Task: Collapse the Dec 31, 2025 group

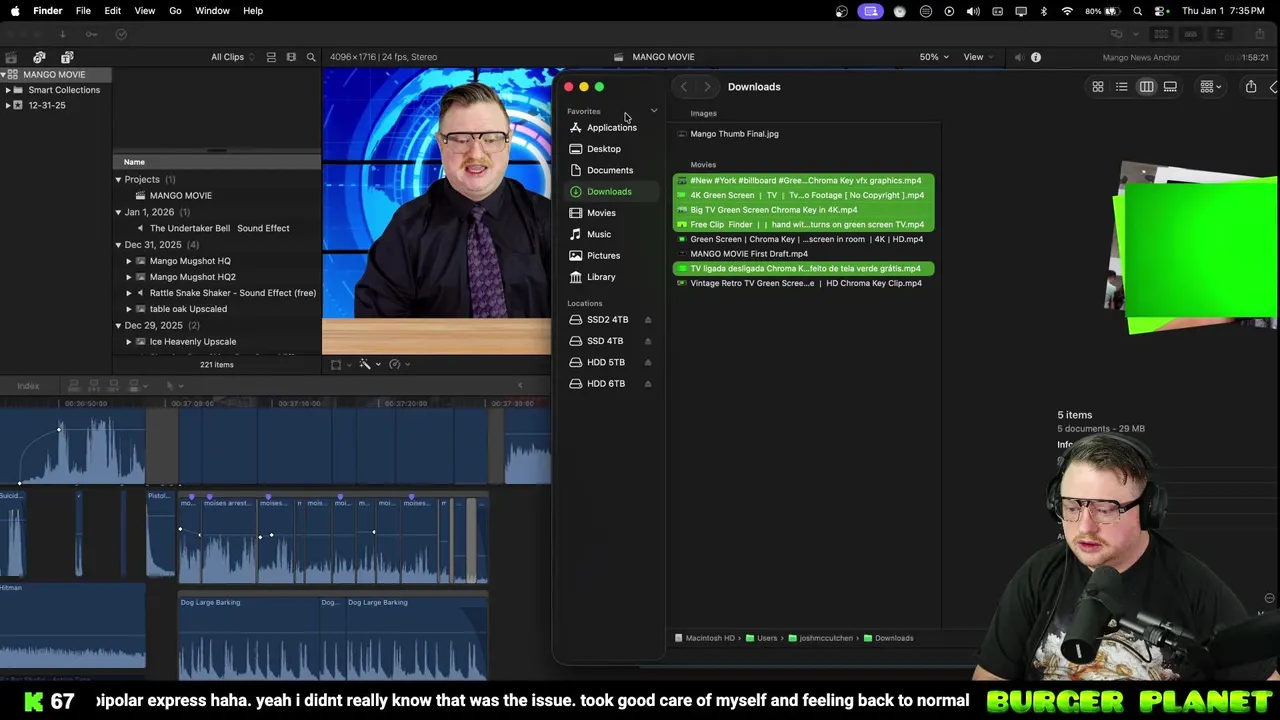Action: (118, 245)
